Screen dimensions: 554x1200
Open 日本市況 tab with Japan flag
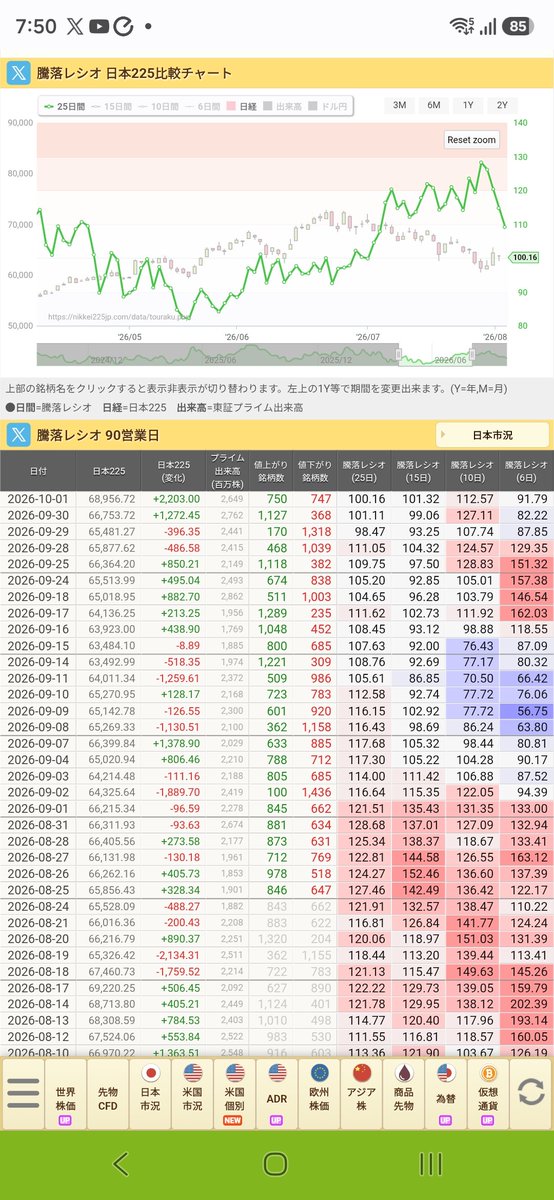(x=150, y=1093)
